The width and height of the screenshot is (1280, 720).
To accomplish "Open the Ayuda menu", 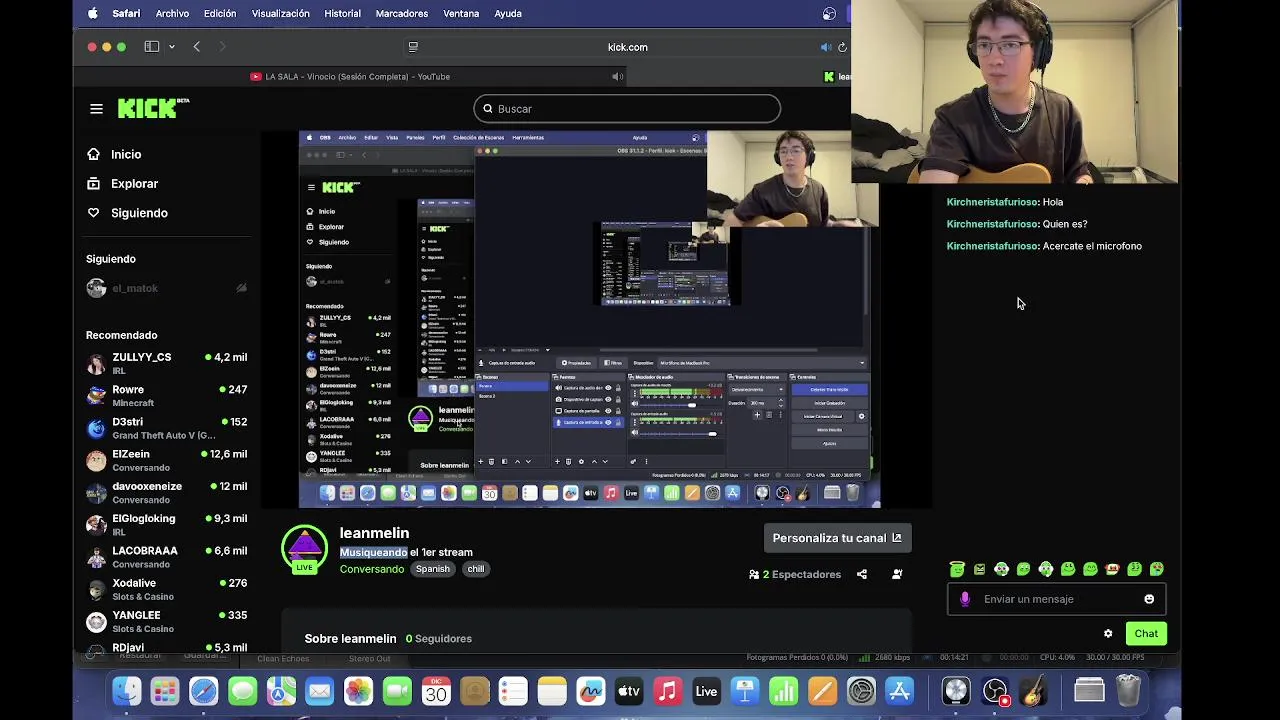I will click(508, 14).
